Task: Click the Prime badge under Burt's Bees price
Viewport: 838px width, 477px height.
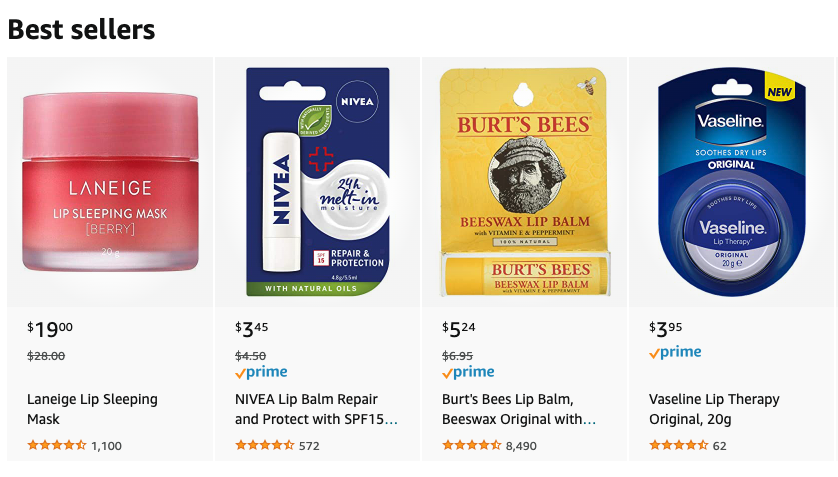Action: (468, 372)
